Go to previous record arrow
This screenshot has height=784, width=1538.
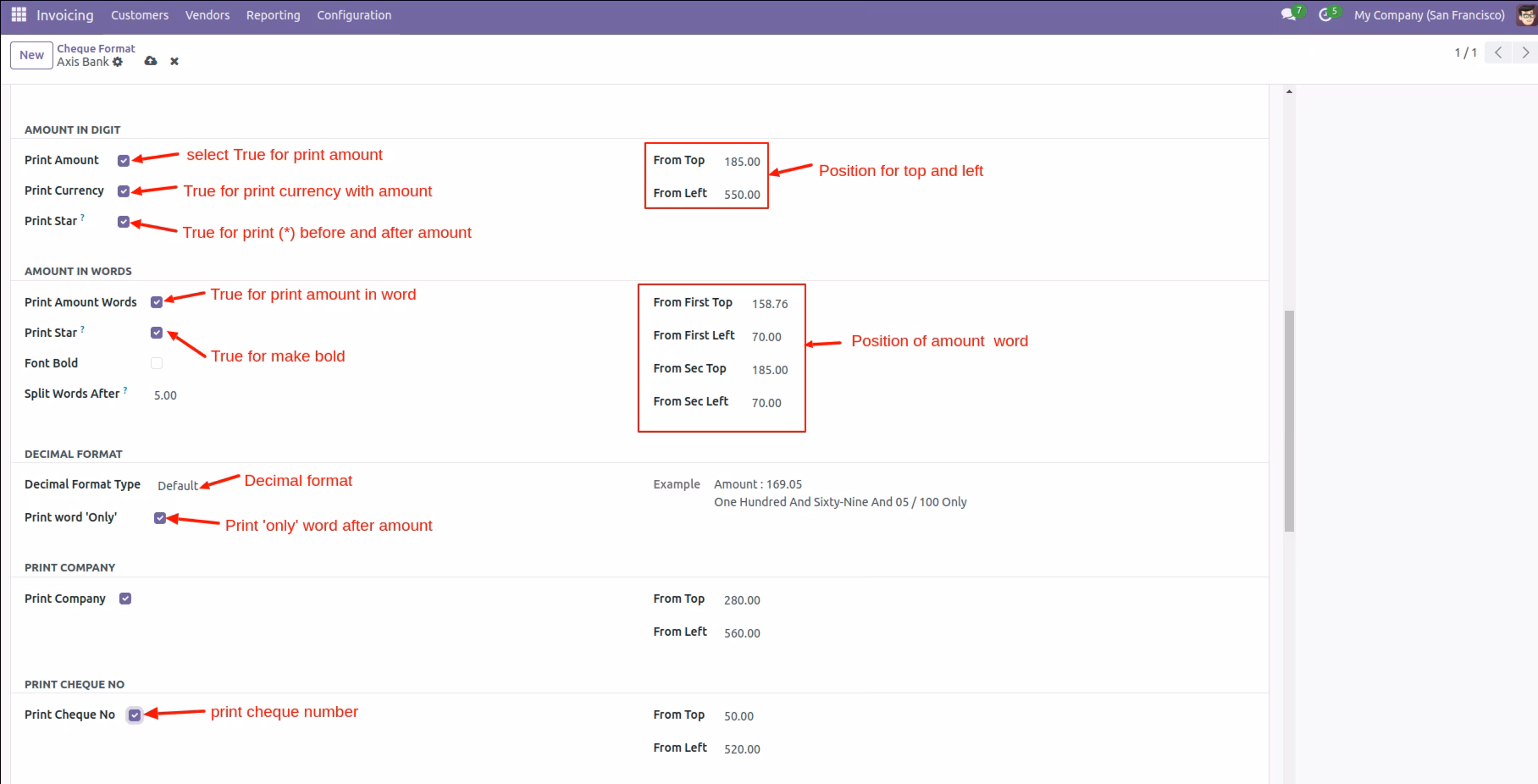(x=1498, y=52)
